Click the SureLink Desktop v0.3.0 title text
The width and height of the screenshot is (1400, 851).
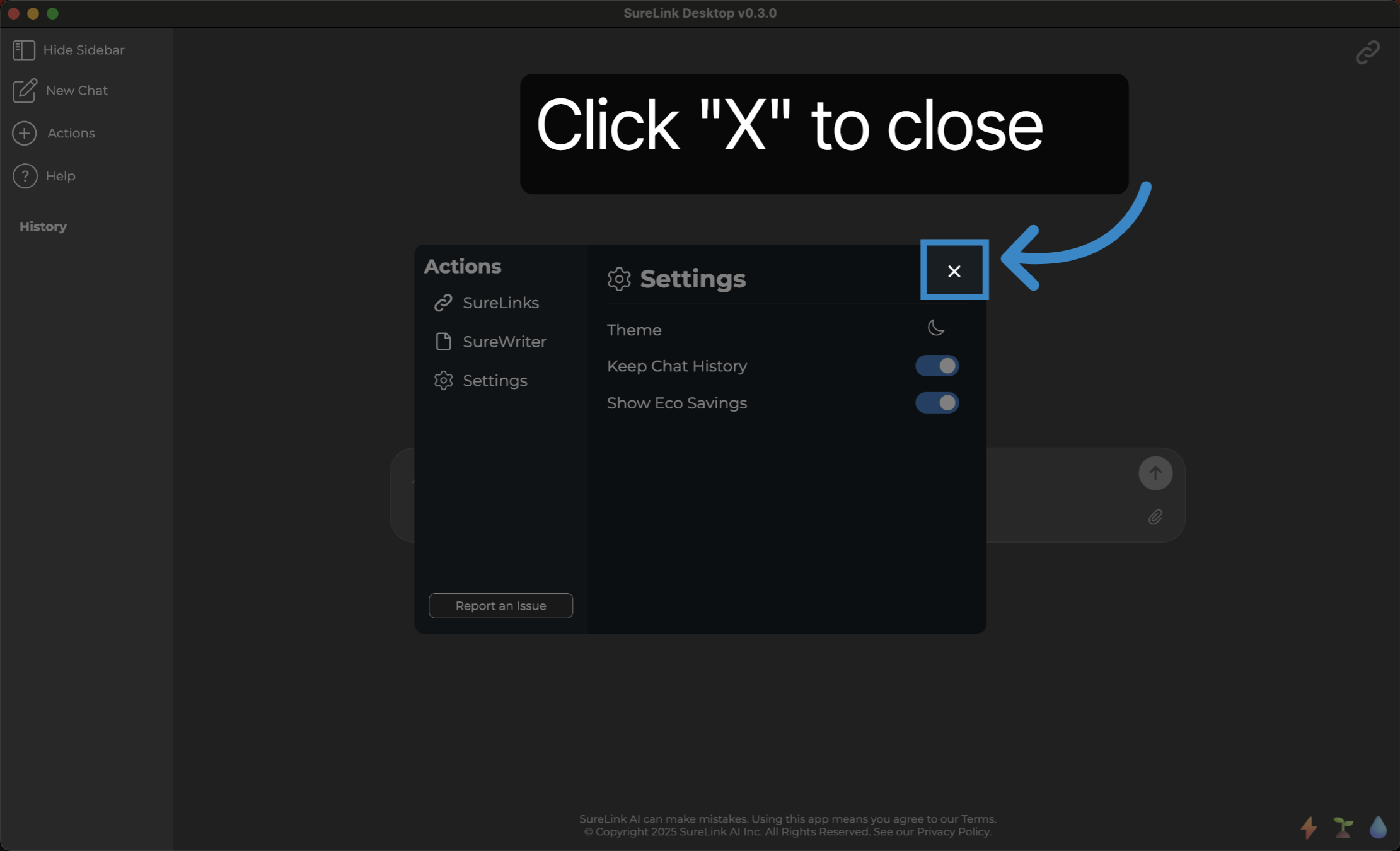click(700, 13)
